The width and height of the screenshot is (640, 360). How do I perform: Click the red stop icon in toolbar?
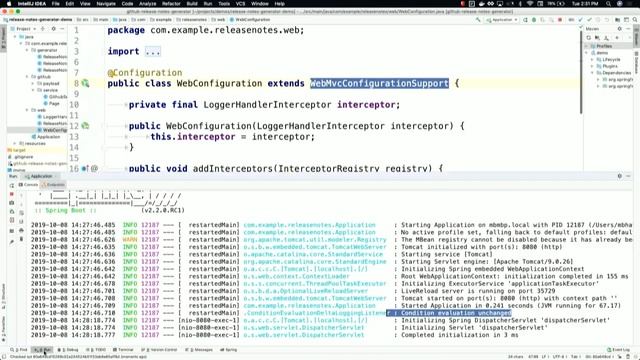point(560,20)
